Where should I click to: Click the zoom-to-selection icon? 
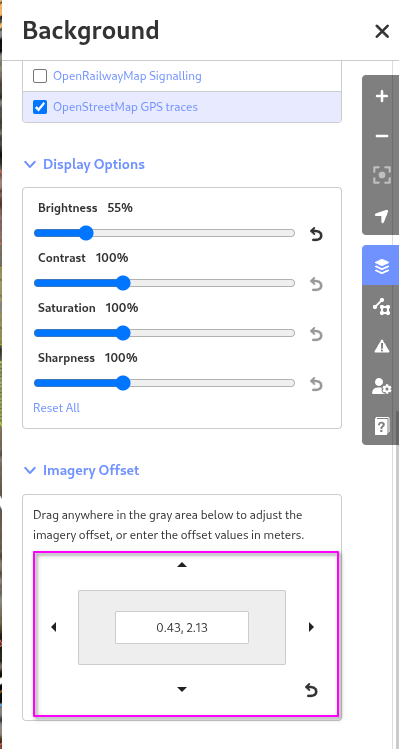pos(381,175)
